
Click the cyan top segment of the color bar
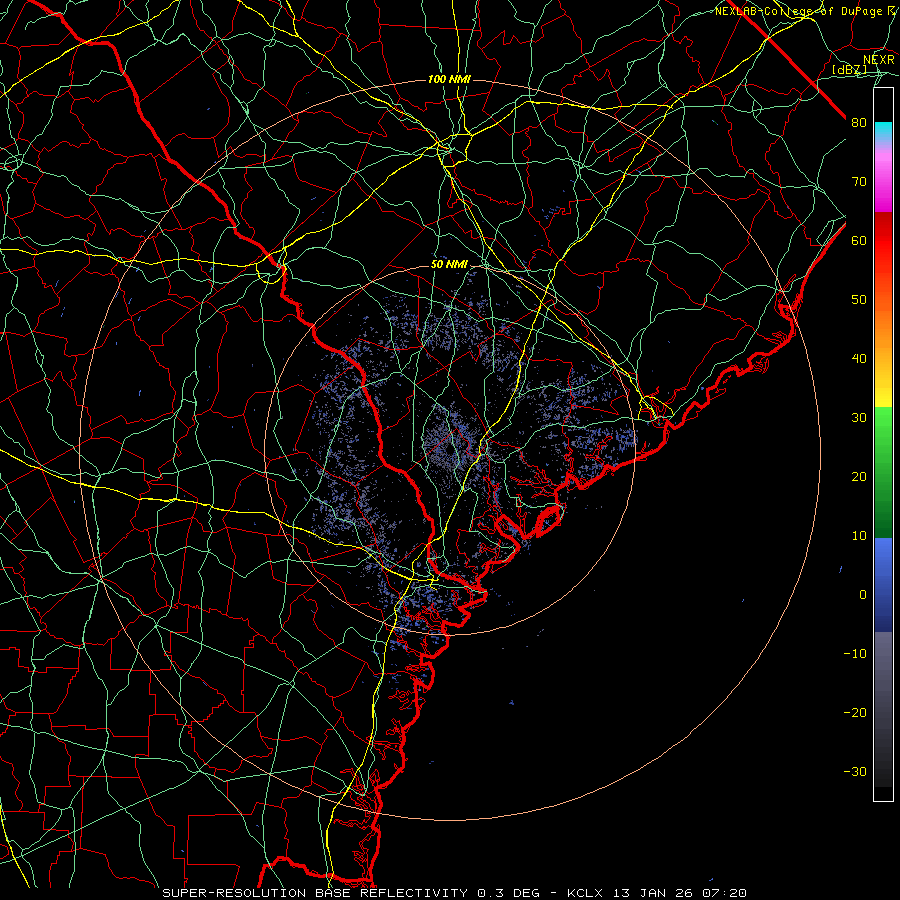(x=883, y=133)
